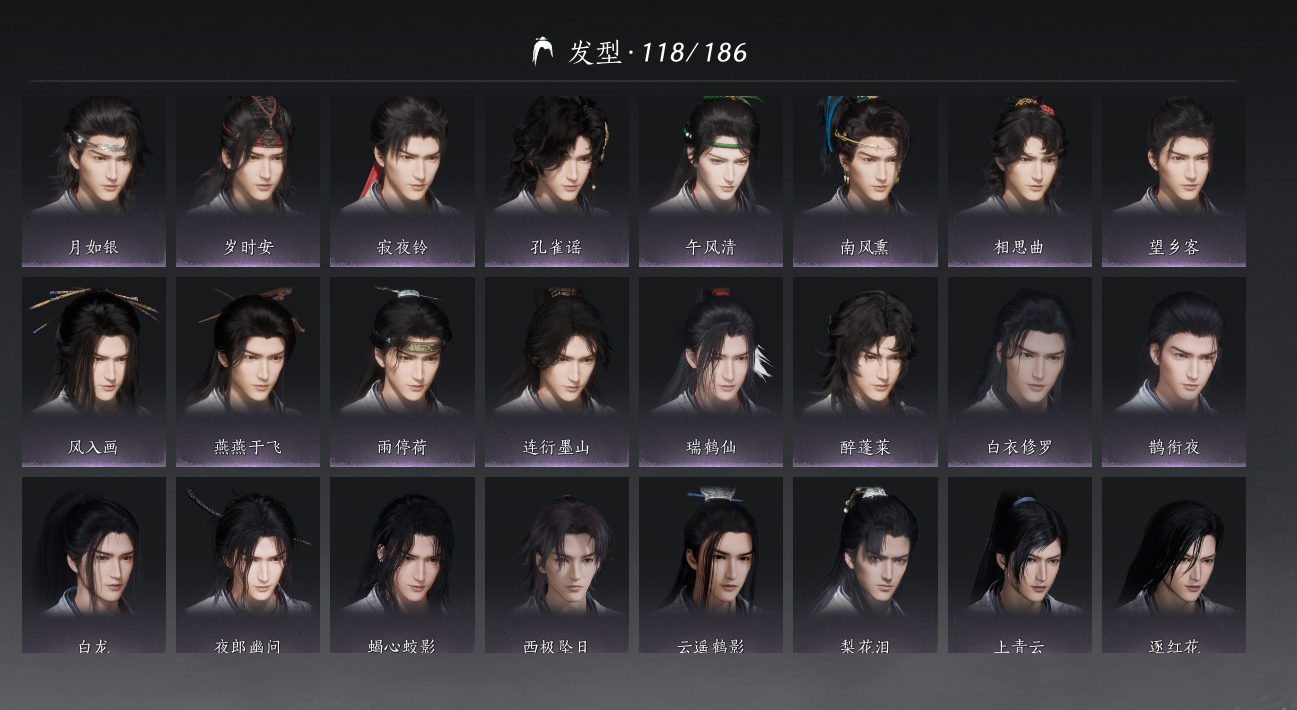The width and height of the screenshot is (1297, 710).
Task: Choose the 瑞鹤仙 hairstyle with white feather
Action: (711, 372)
